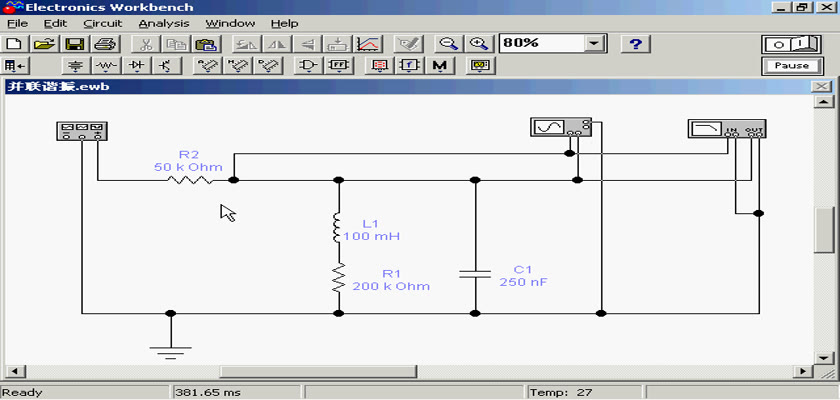Select the R2 resistor symbol
Screen dimensions: 840x400
click(190, 180)
